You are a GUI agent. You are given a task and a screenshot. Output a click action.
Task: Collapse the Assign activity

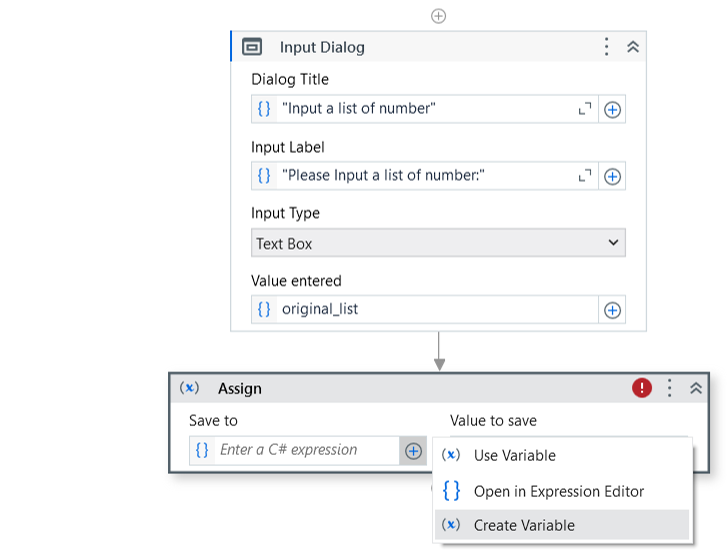tap(696, 388)
